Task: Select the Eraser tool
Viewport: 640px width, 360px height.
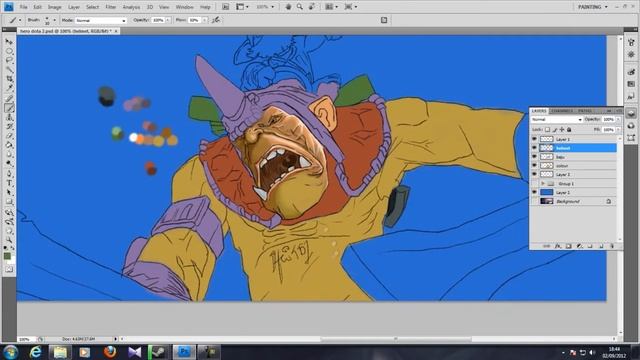Action: click(9, 136)
